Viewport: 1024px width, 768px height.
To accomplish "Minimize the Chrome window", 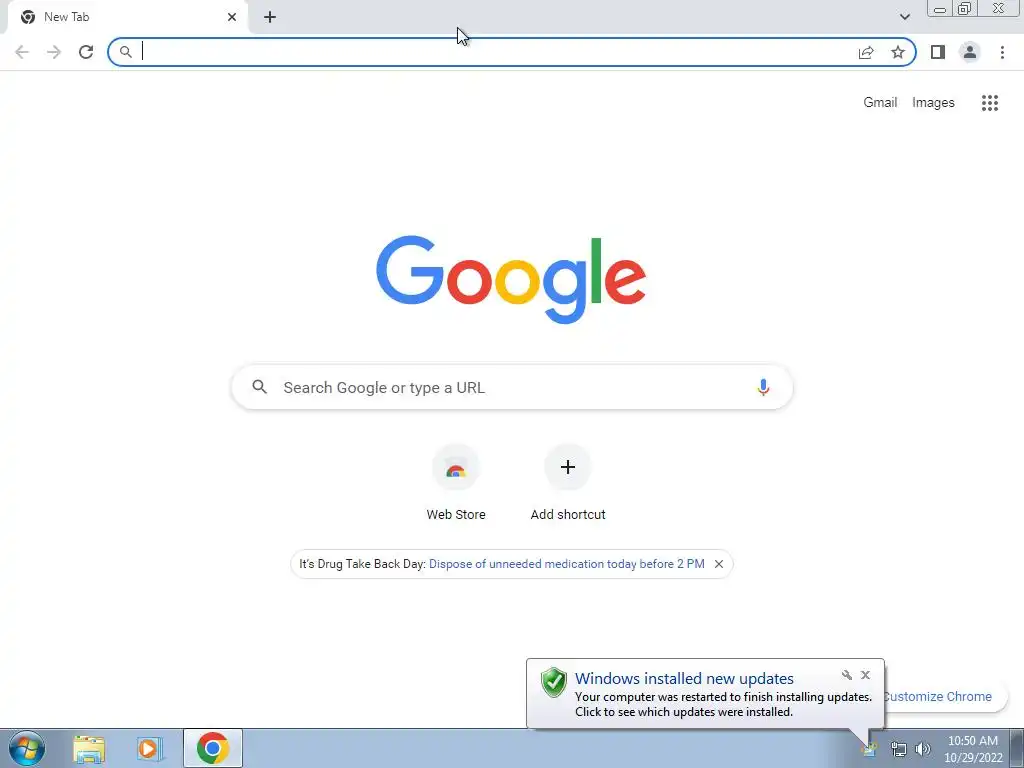I will click(x=940, y=9).
